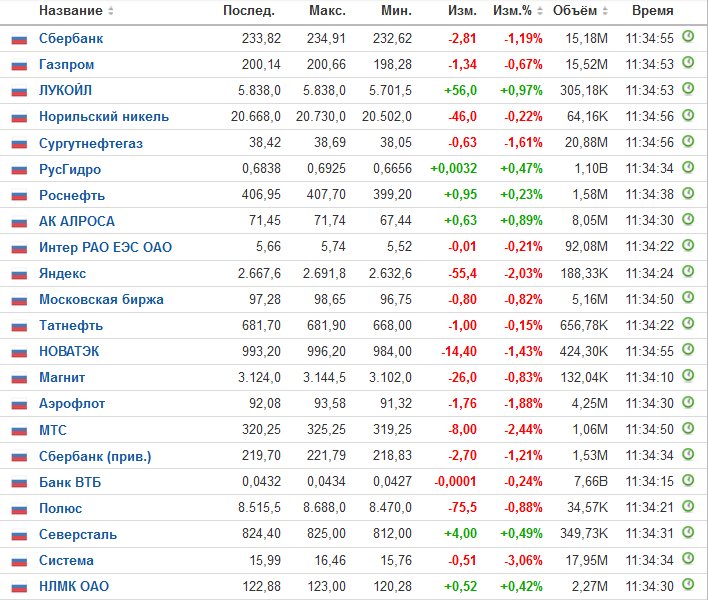This screenshot has height=600, width=708.
Task: Open the Аэрофлот stock link
Action: click(72, 404)
